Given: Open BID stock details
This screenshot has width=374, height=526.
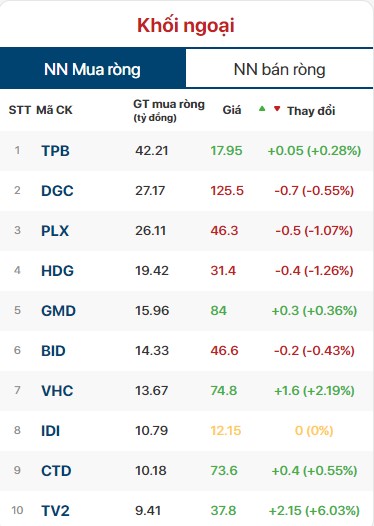Looking at the screenshot, I should (53, 351).
